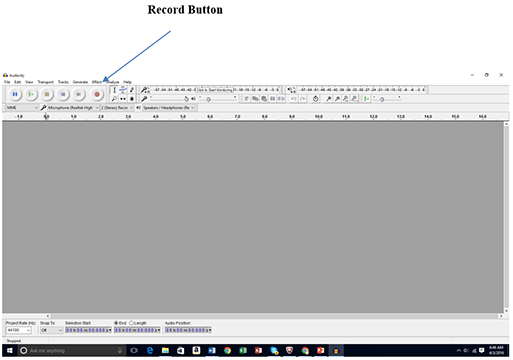The height and width of the screenshot is (360, 513).
Task: Click the Copy icon in edit toolbar
Action: coord(255,99)
